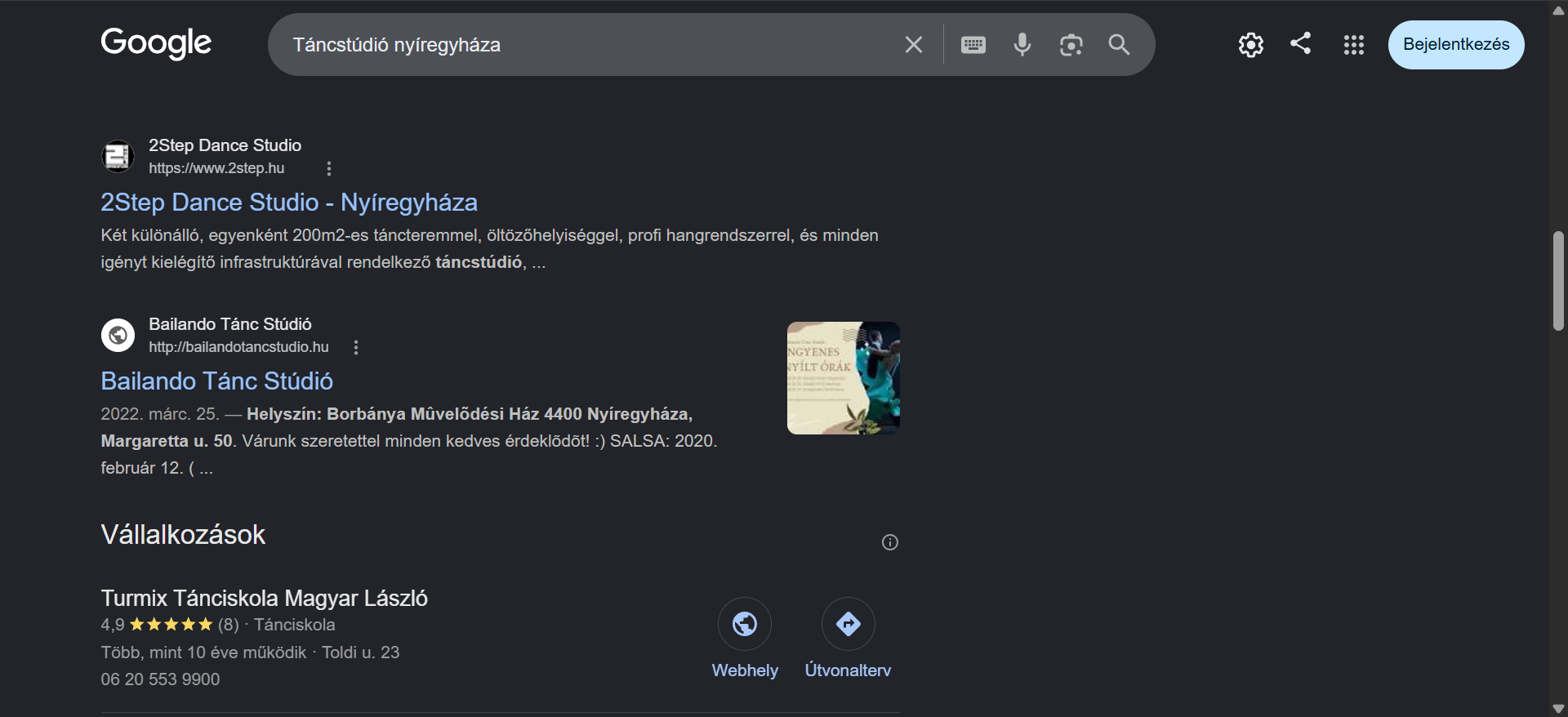Click the share icon in header
Image resolution: width=1568 pixels, height=717 pixels.
click(x=1300, y=43)
